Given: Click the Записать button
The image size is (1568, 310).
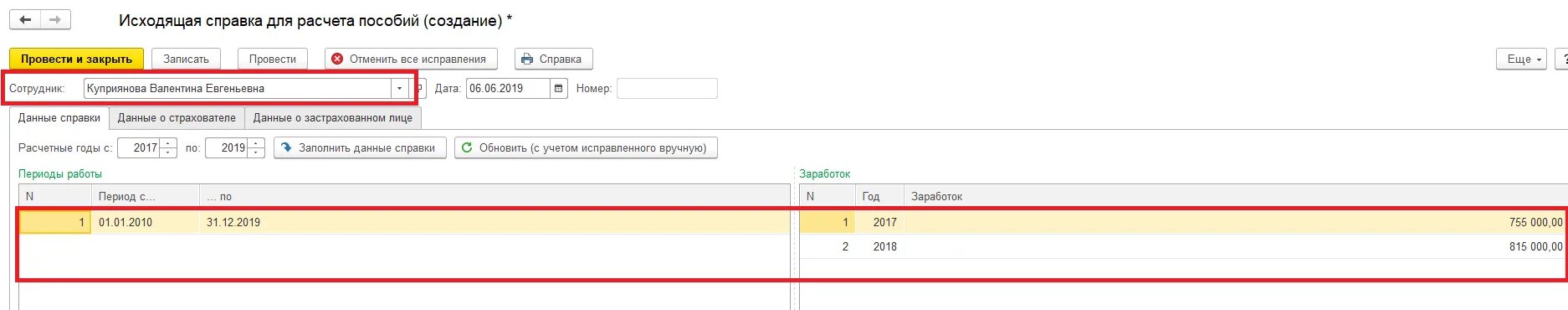Looking at the screenshot, I should (x=186, y=59).
